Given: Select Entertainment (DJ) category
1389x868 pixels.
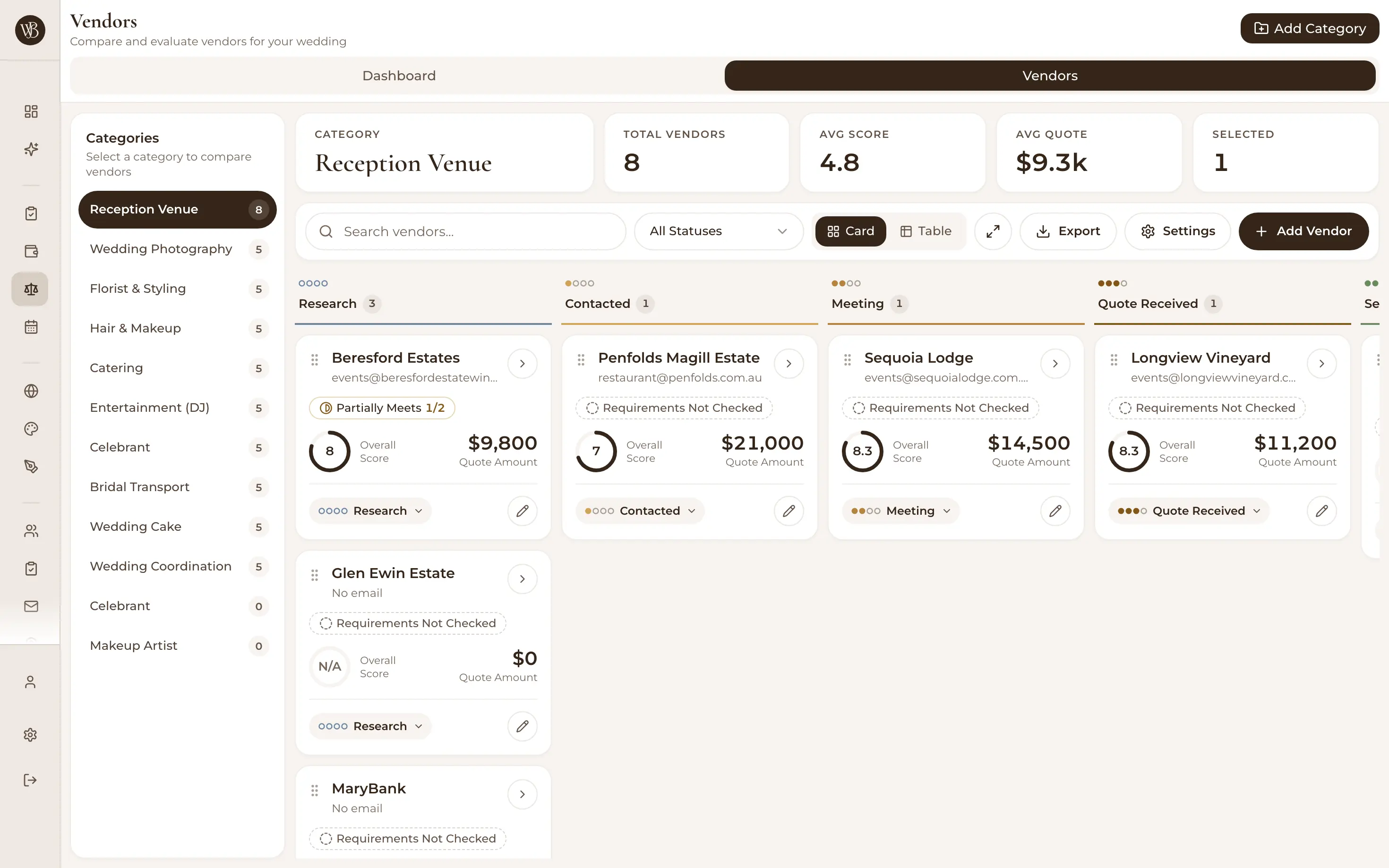Looking at the screenshot, I should (178, 408).
